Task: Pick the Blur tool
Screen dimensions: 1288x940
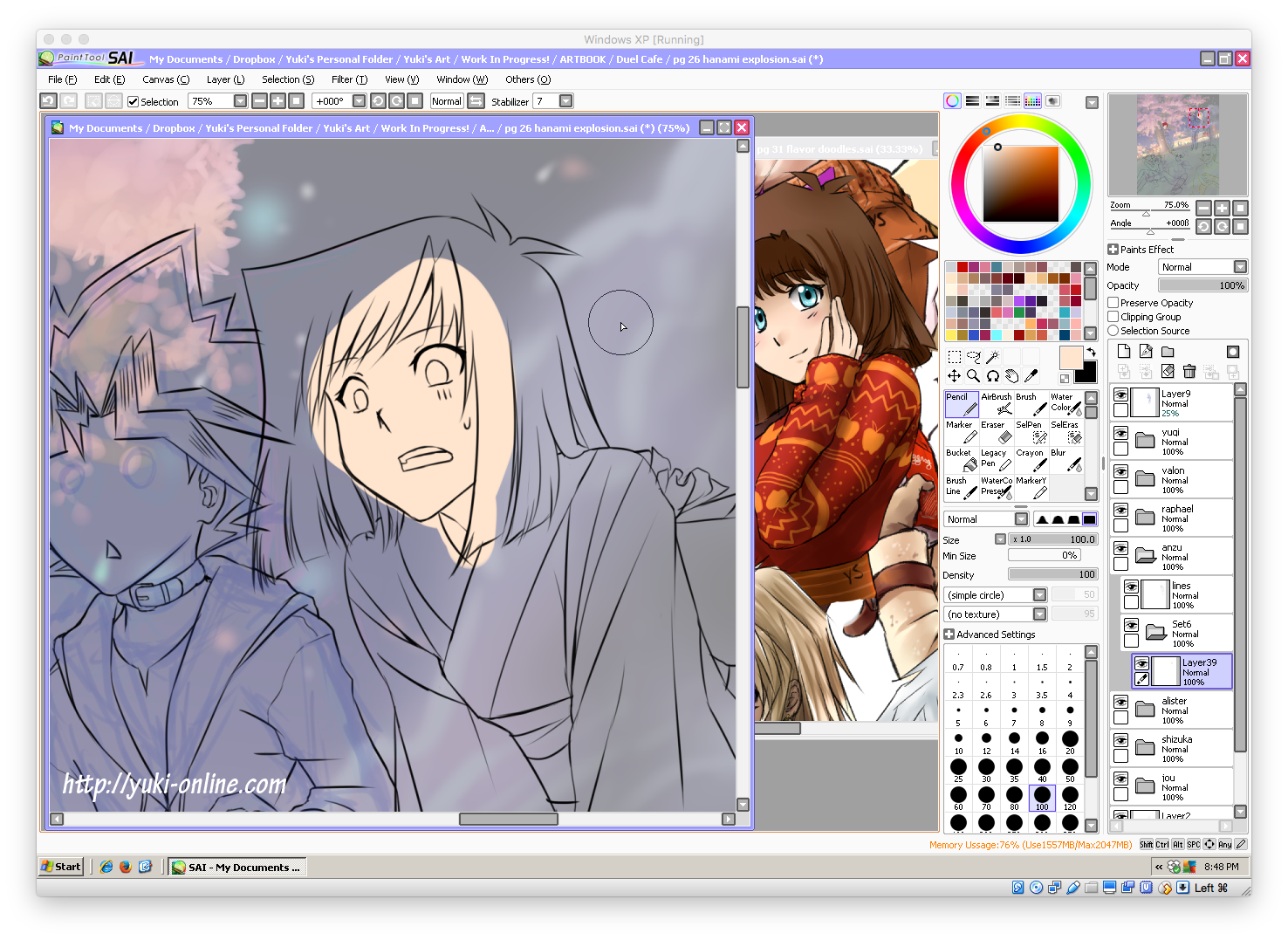Action: point(1065,459)
